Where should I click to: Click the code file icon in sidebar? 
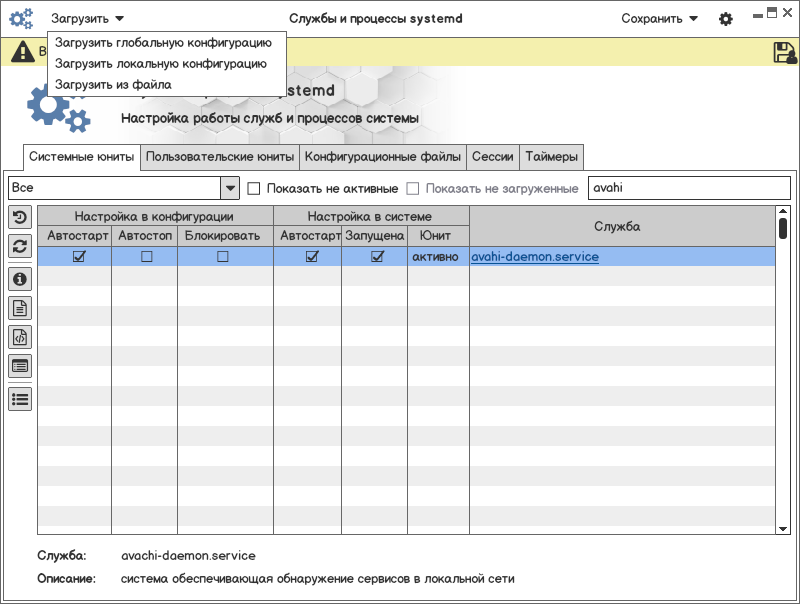19,337
